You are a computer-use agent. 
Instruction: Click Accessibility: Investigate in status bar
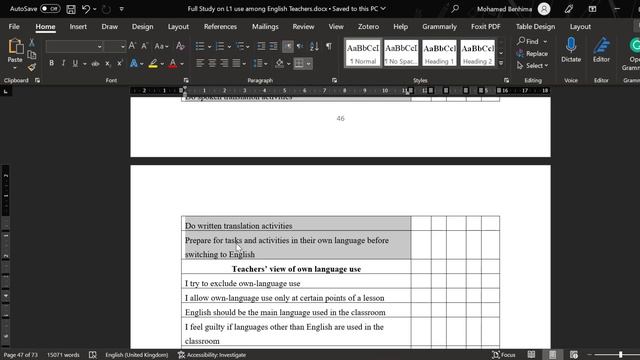[x=212, y=355]
